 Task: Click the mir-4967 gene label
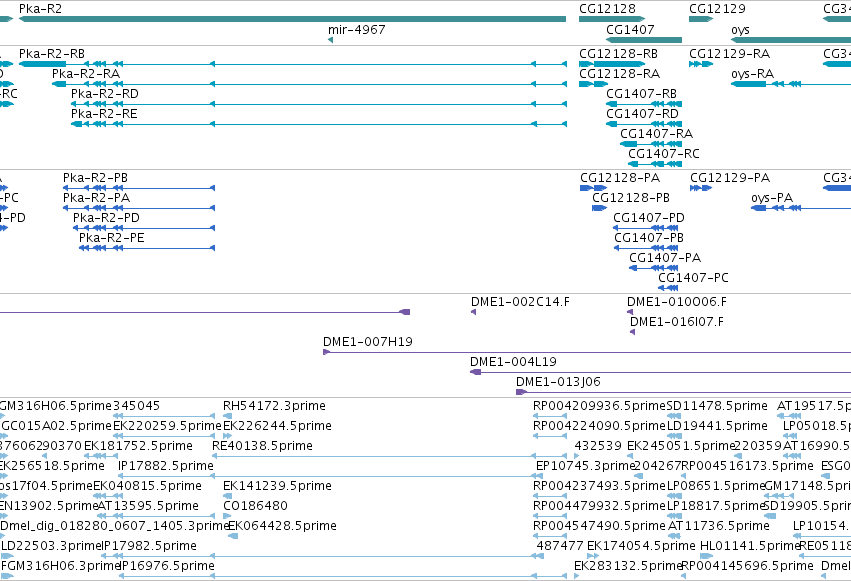(x=357, y=29)
